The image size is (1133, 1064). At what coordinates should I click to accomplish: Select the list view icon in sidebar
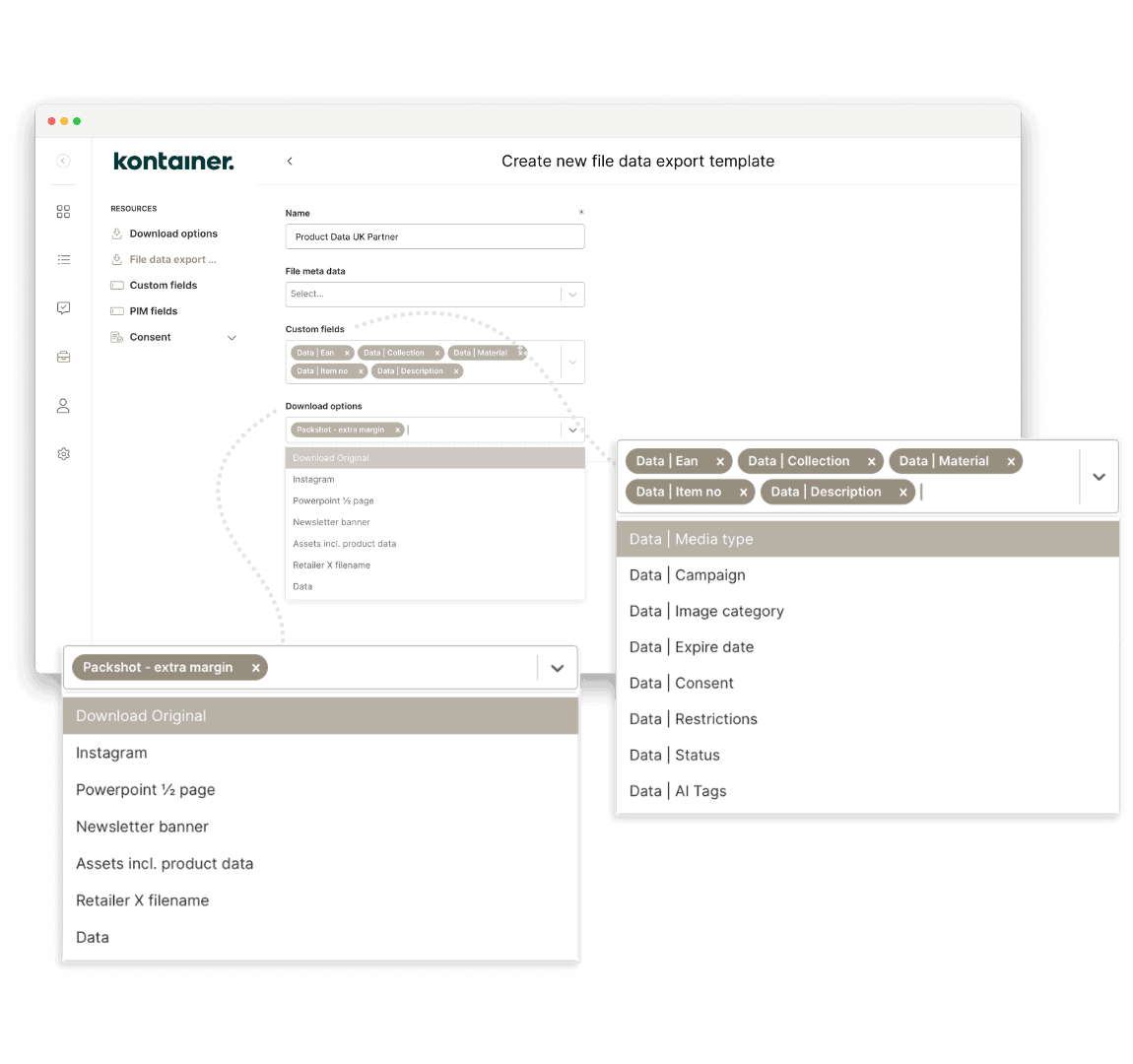63,259
